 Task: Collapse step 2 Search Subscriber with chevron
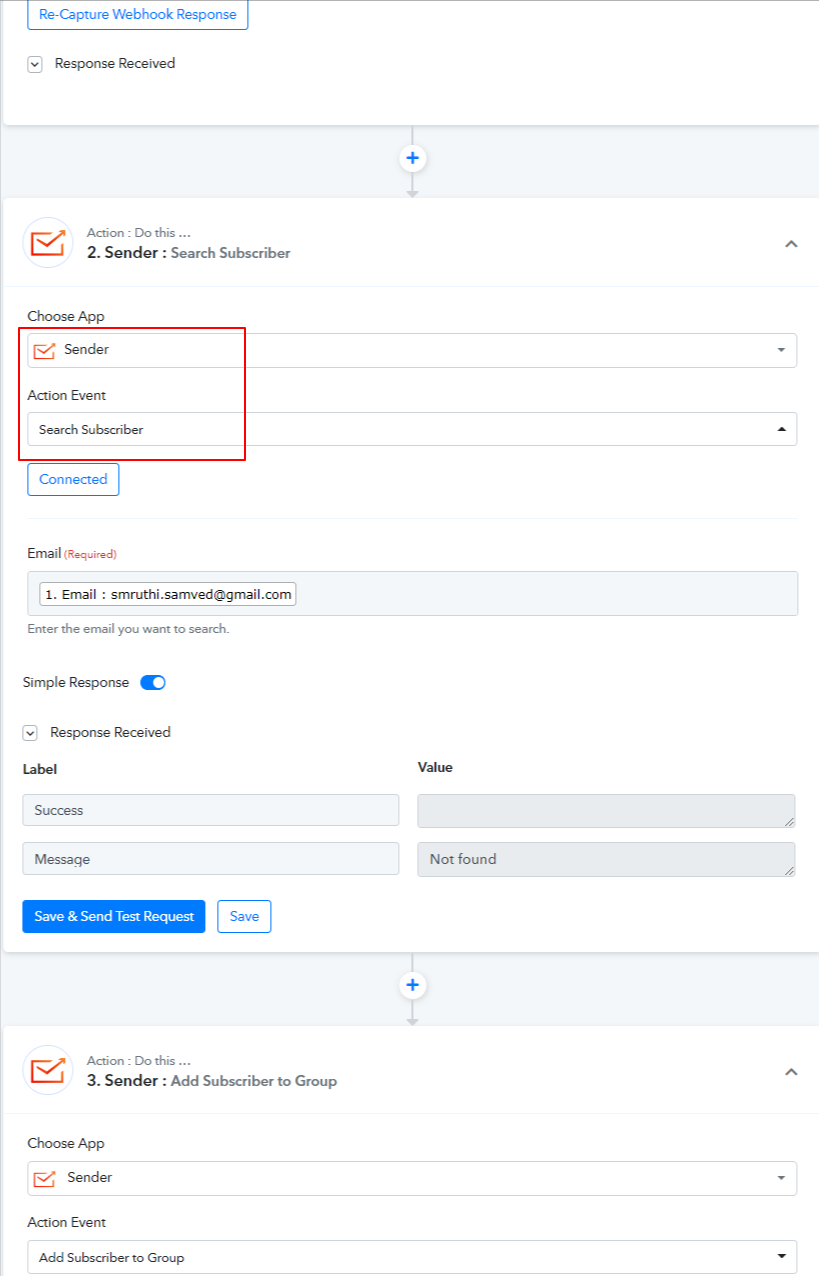point(791,244)
